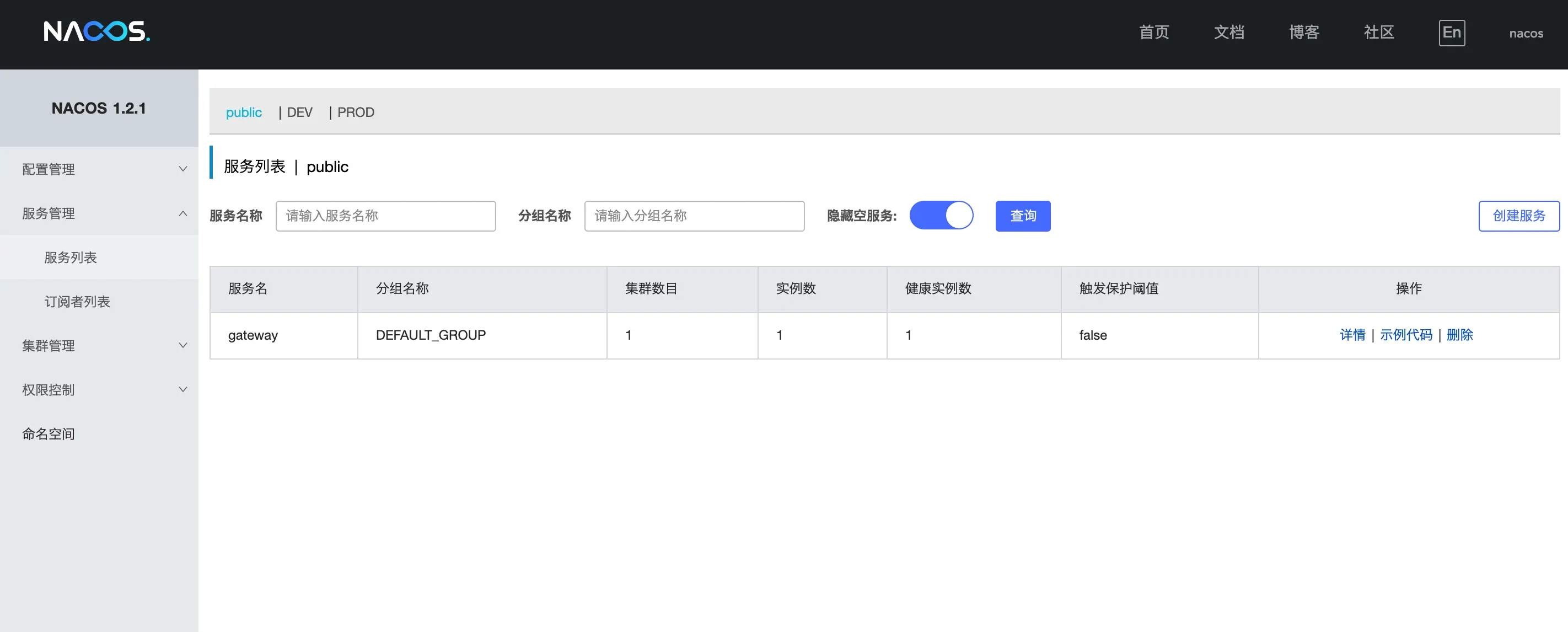Click the false threshold cell

click(x=1159, y=335)
